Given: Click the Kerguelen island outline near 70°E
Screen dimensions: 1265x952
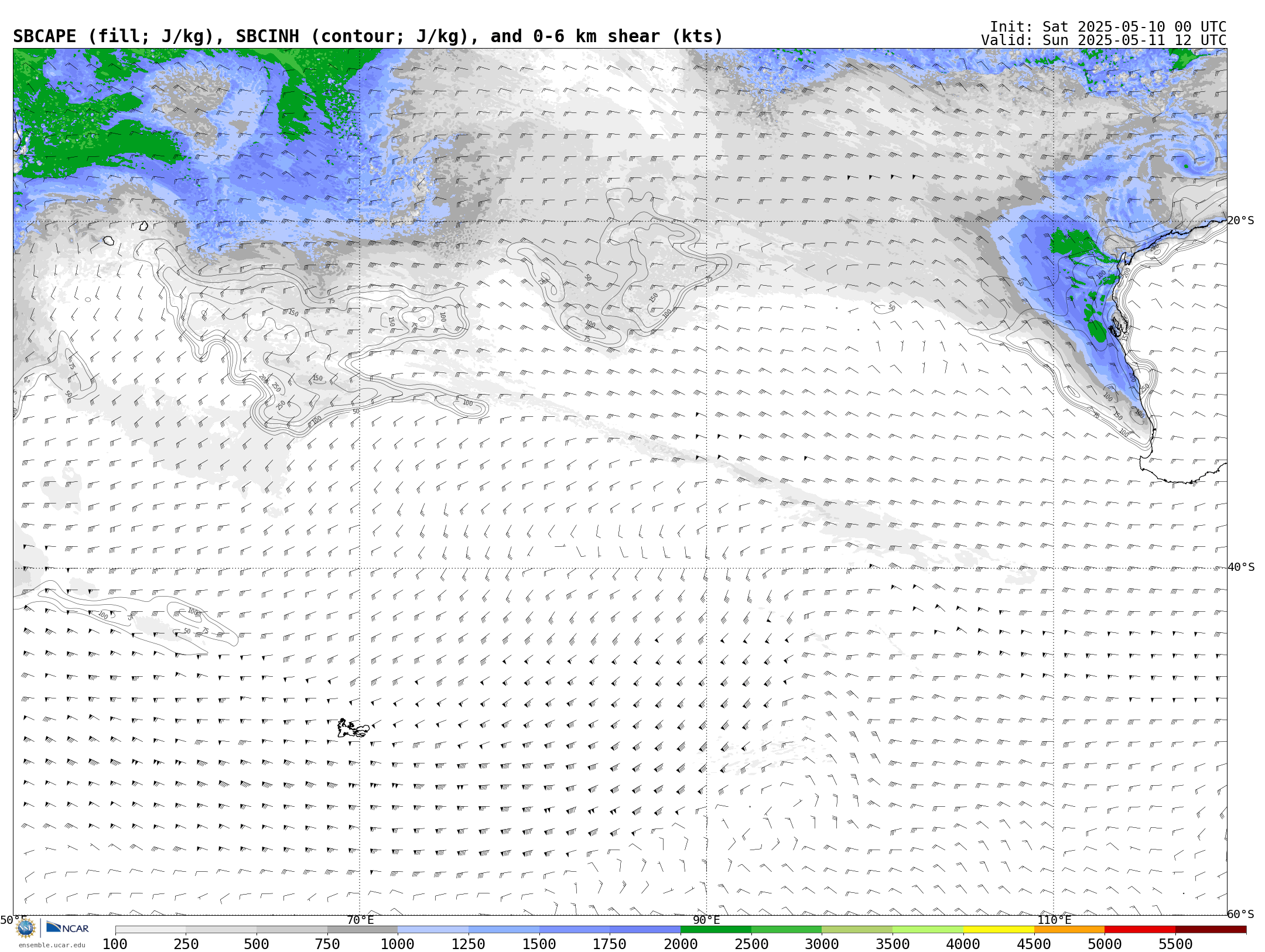Looking at the screenshot, I should coord(353,728).
